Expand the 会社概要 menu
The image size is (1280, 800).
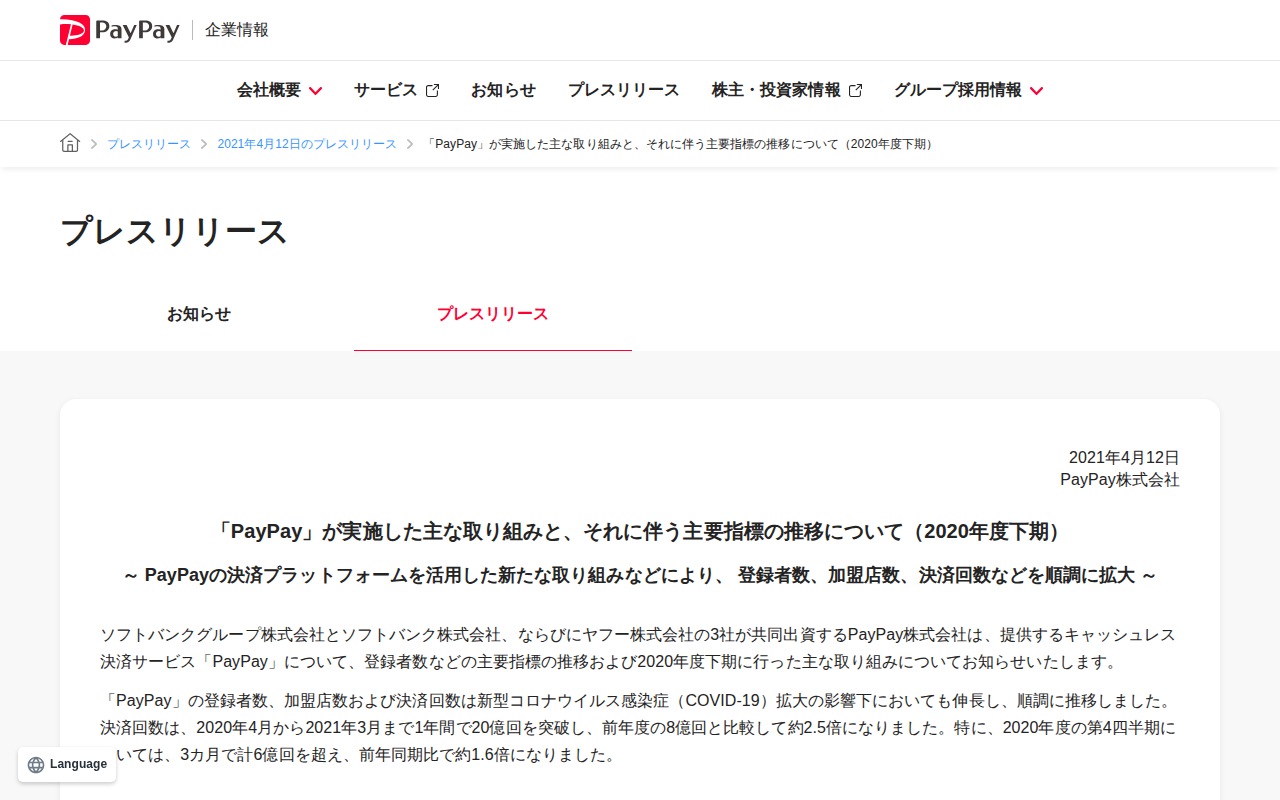tap(279, 90)
